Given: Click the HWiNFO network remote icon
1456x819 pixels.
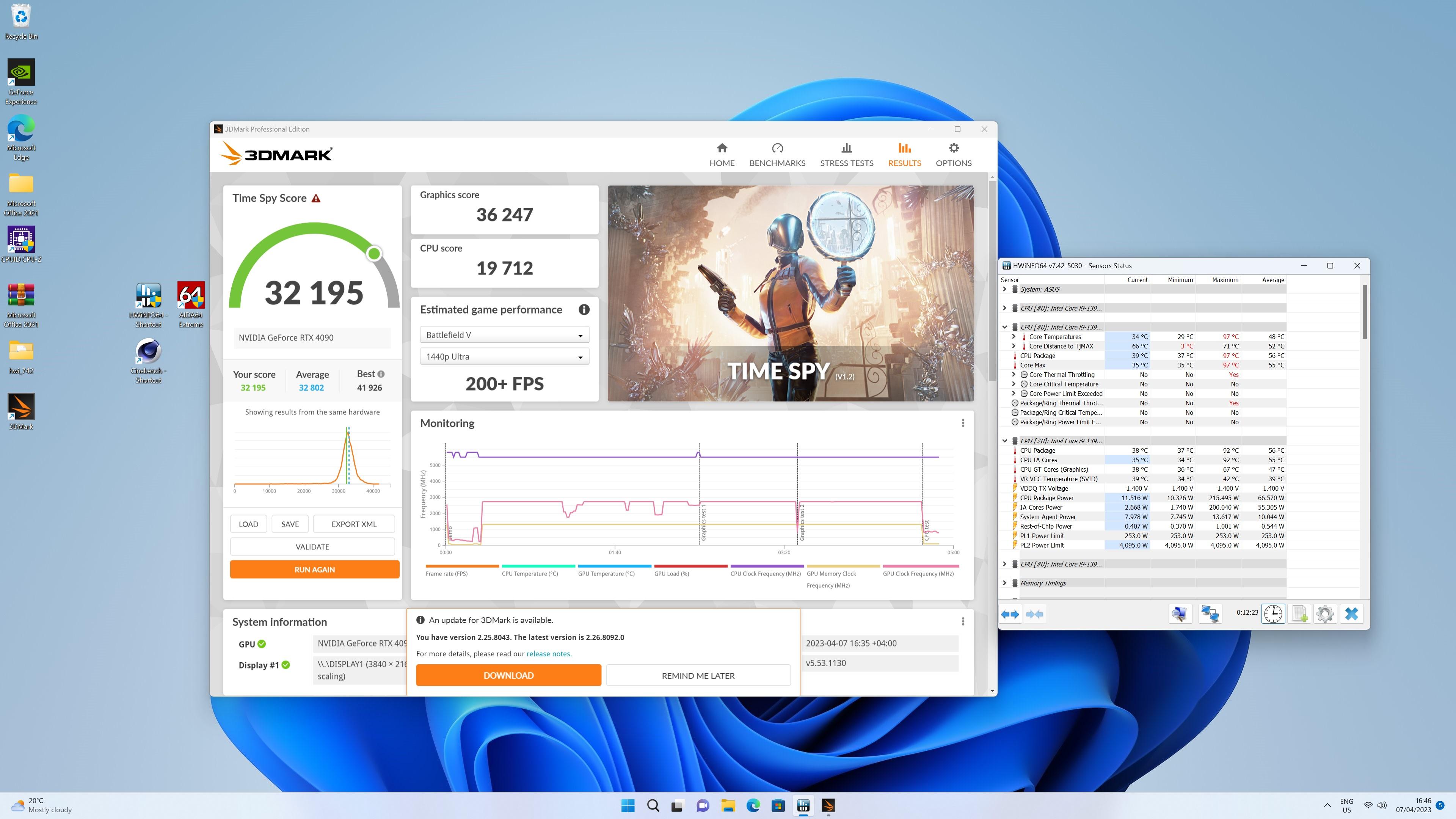Looking at the screenshot, I should pos(1210,613).
